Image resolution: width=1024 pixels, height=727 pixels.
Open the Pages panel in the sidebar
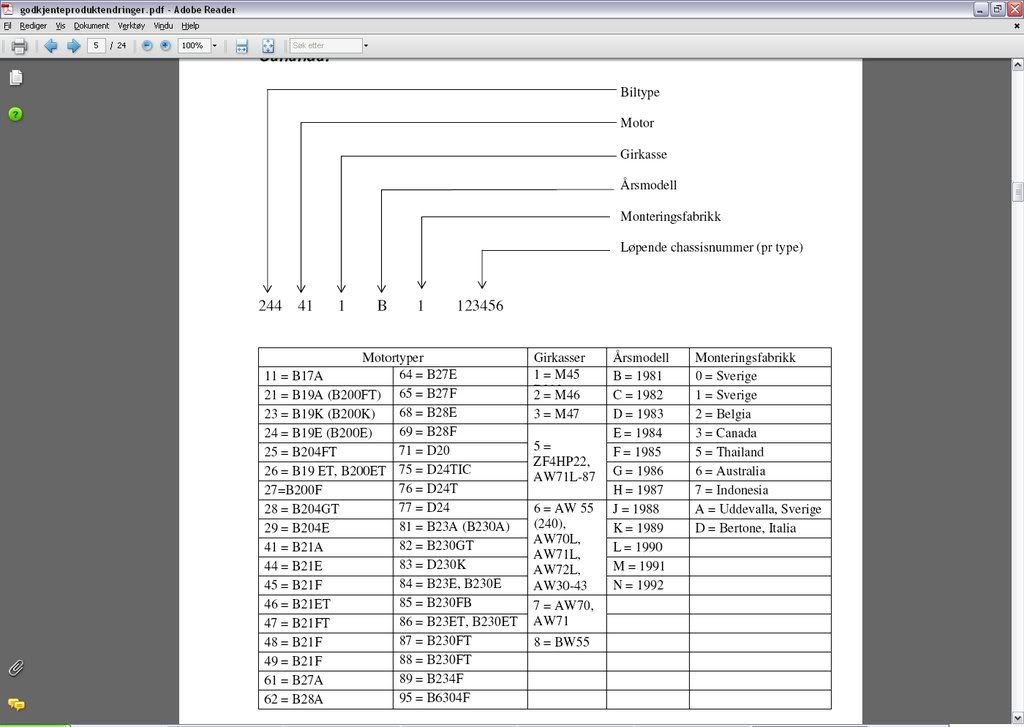coord(15,78)
